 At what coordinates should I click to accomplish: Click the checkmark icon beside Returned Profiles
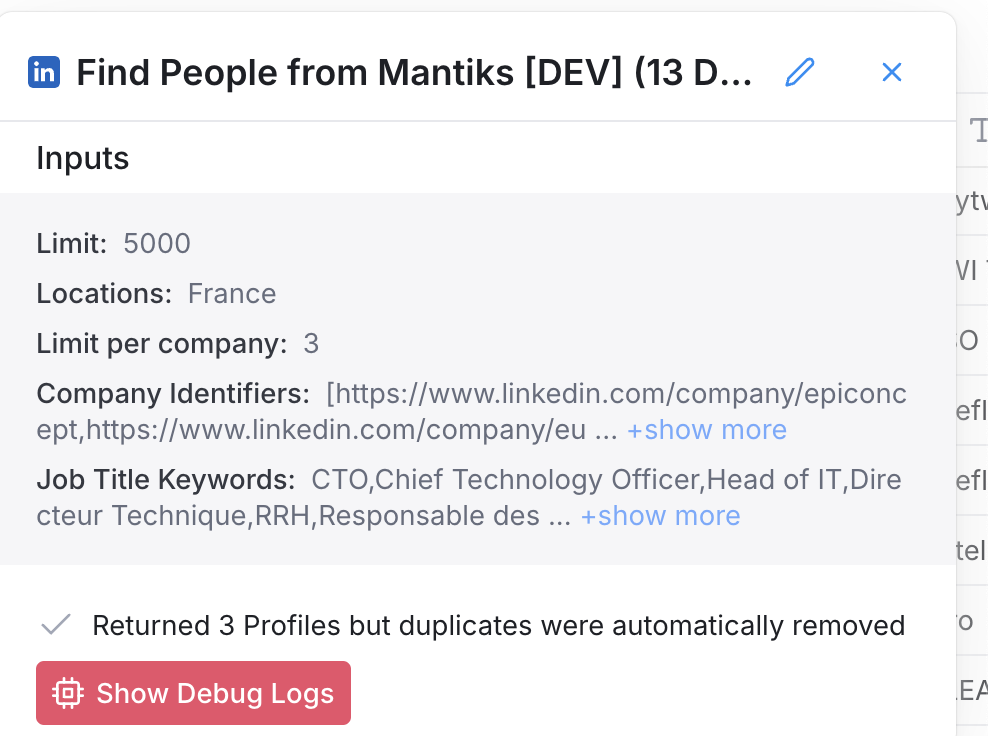[56, 626]
